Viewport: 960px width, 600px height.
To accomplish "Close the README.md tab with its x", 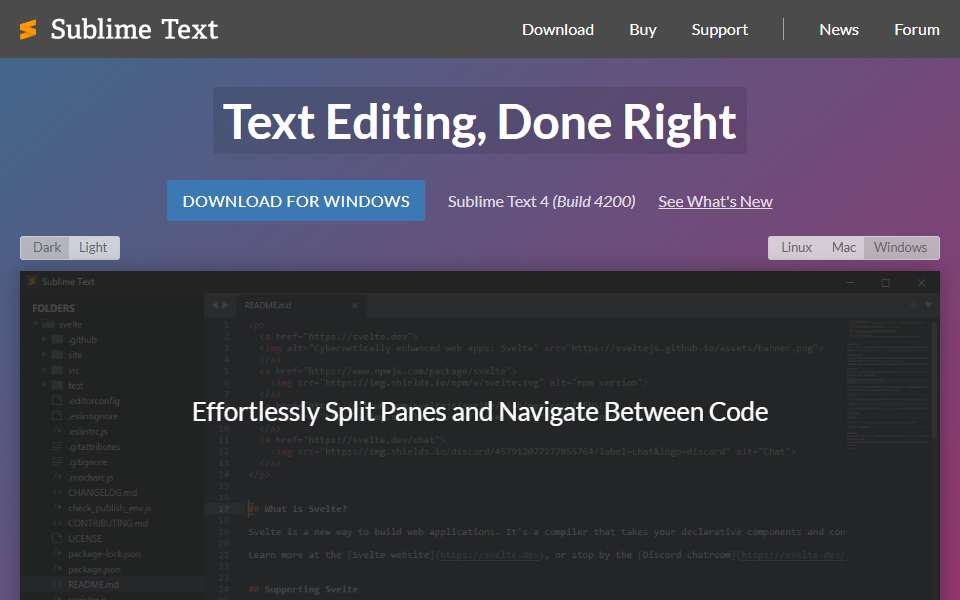I will [354, 305].
